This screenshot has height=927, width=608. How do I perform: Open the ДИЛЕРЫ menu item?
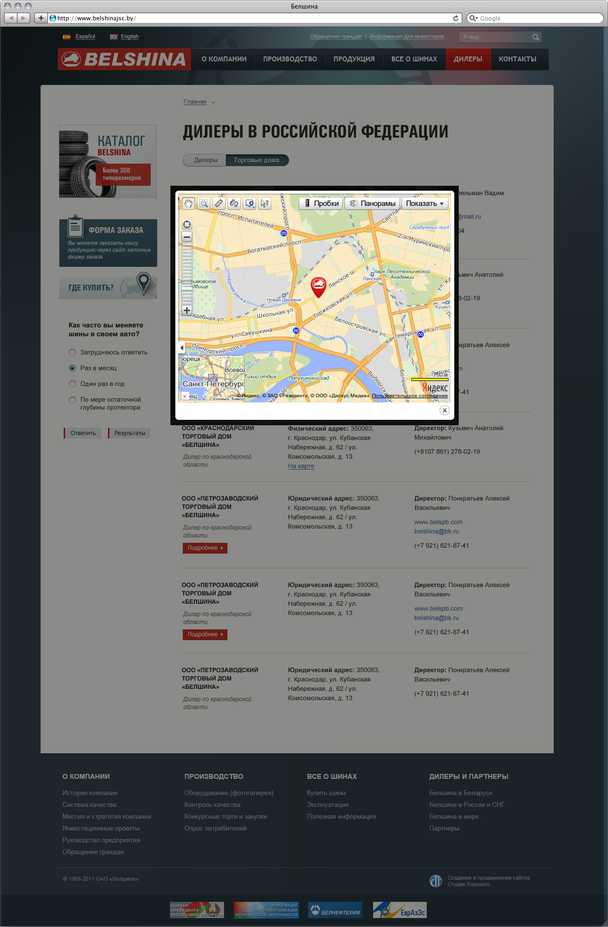pos(468,59)
